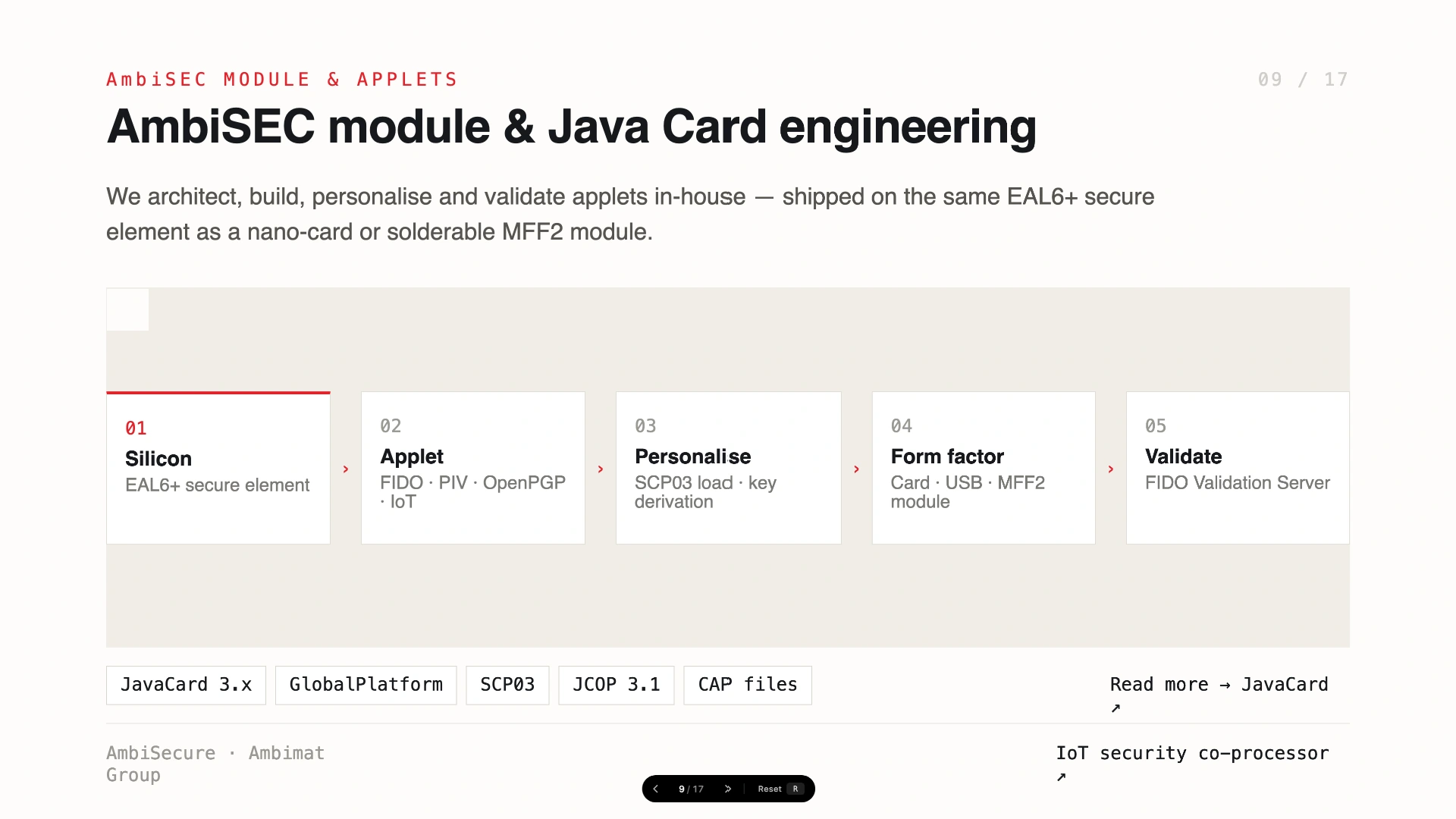Click the 09 / 17 page indicator at top
This screenshot has height=819, width=1456.
[x=1303, y=80]
